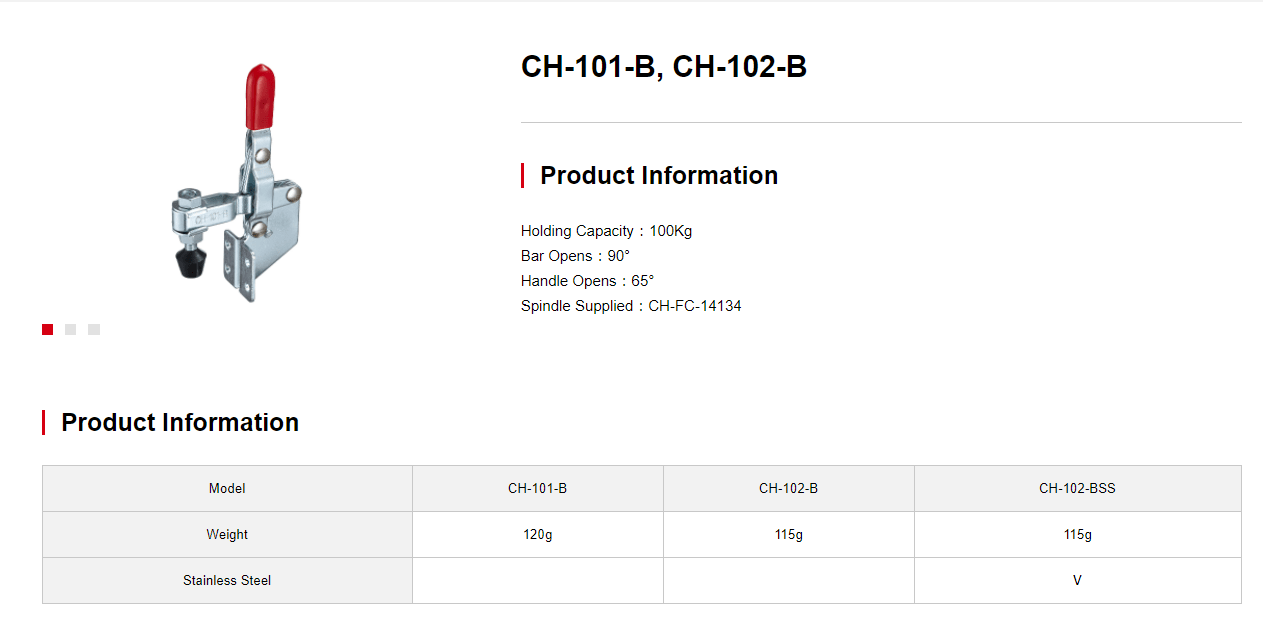
Task: Click the Model row label cell
Action: click(x=227, y=488)
